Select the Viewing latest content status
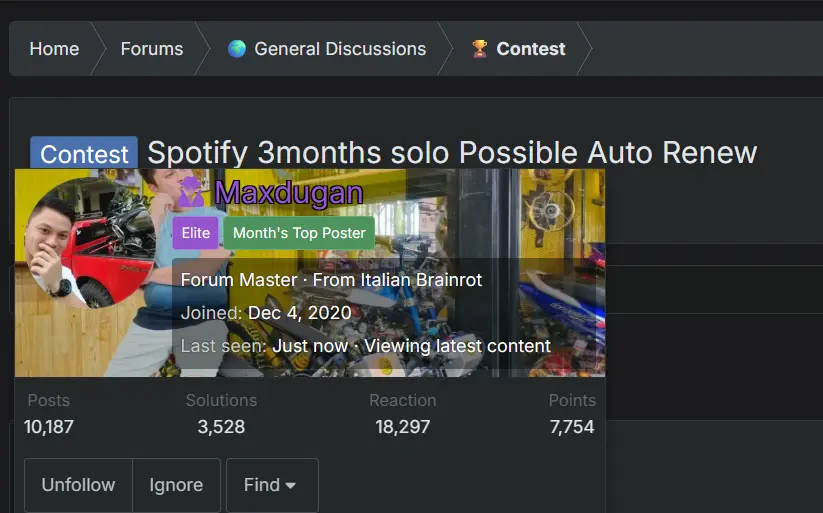The image size is (823, 513). pos(457,346)
